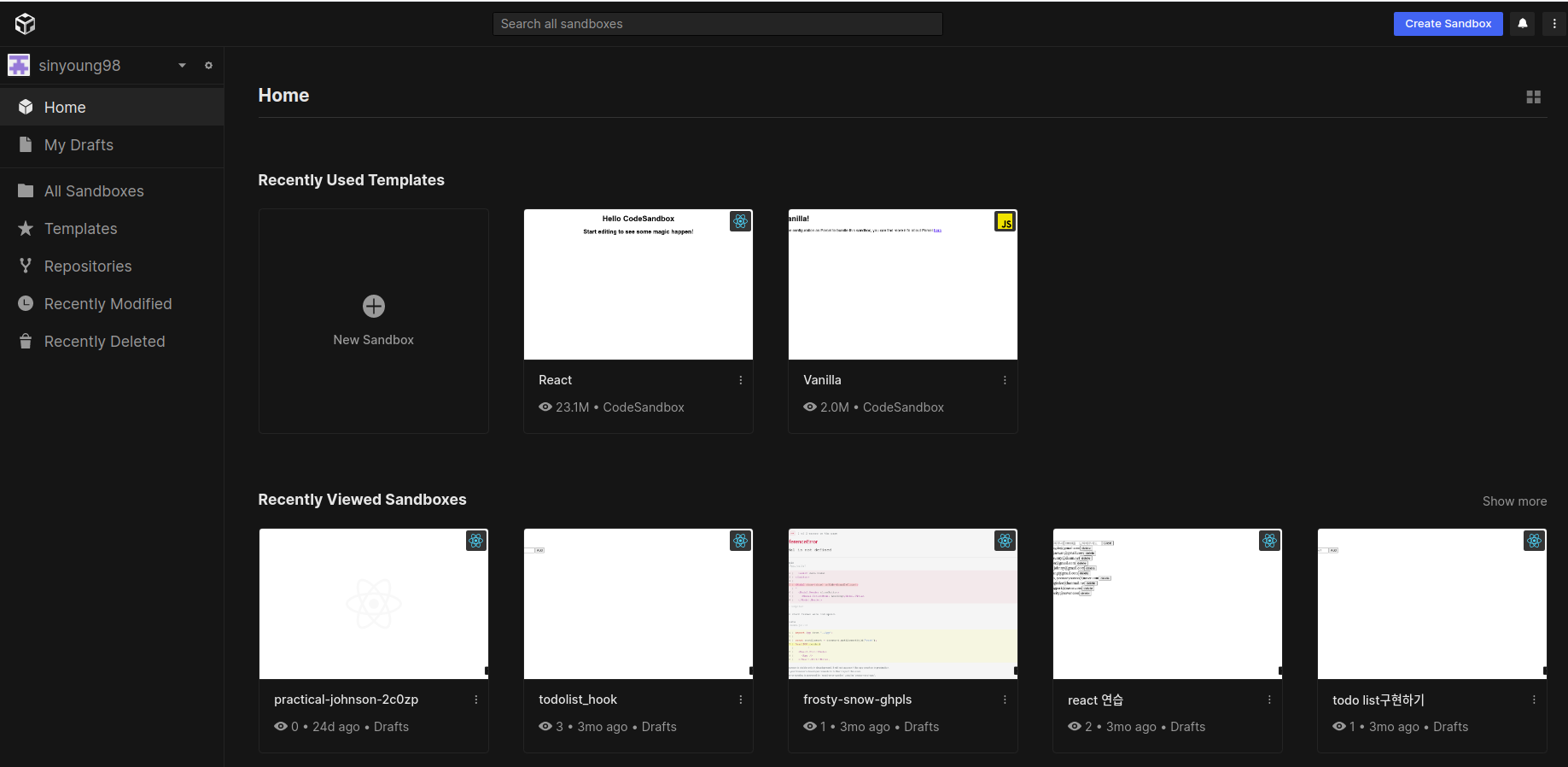
Task: Click the New Sandbox plus icon
Action: [x=374, y=306]
